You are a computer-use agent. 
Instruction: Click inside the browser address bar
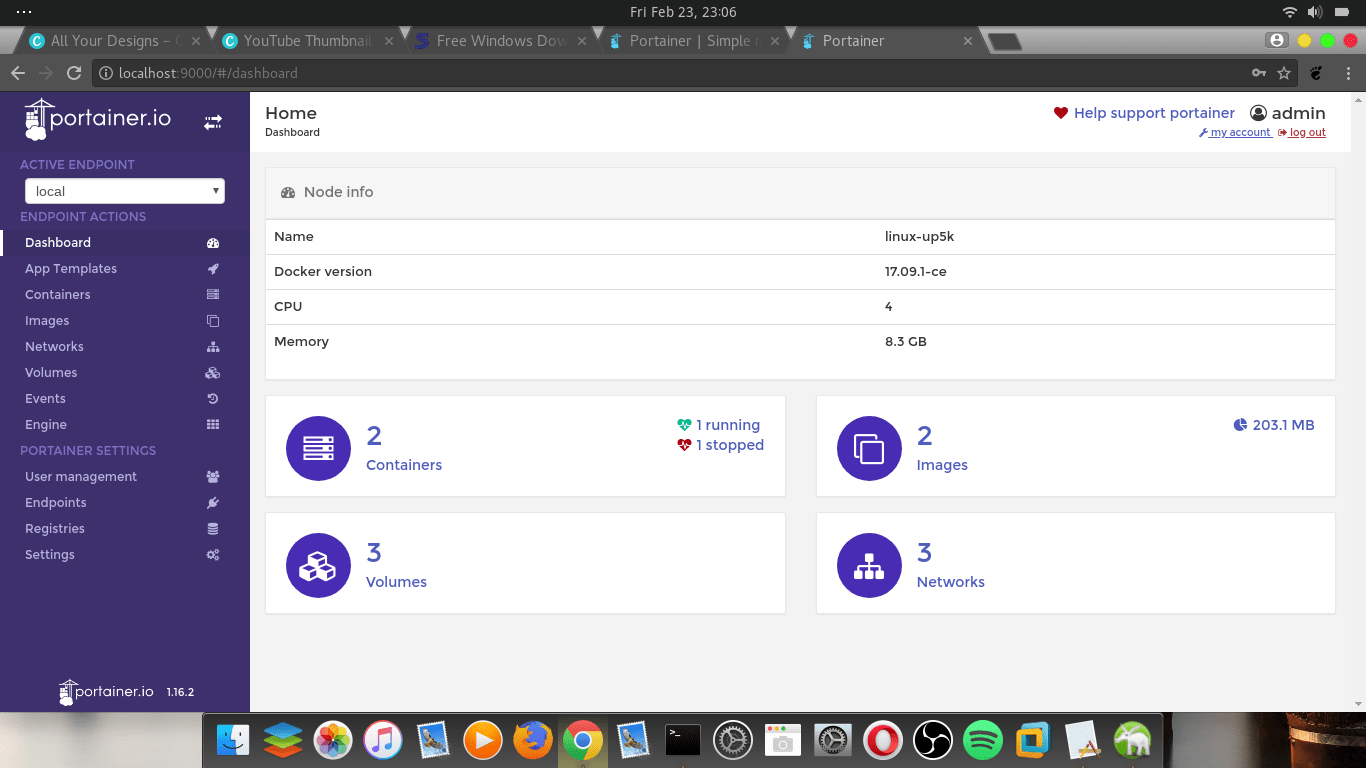tap(400, 72)
